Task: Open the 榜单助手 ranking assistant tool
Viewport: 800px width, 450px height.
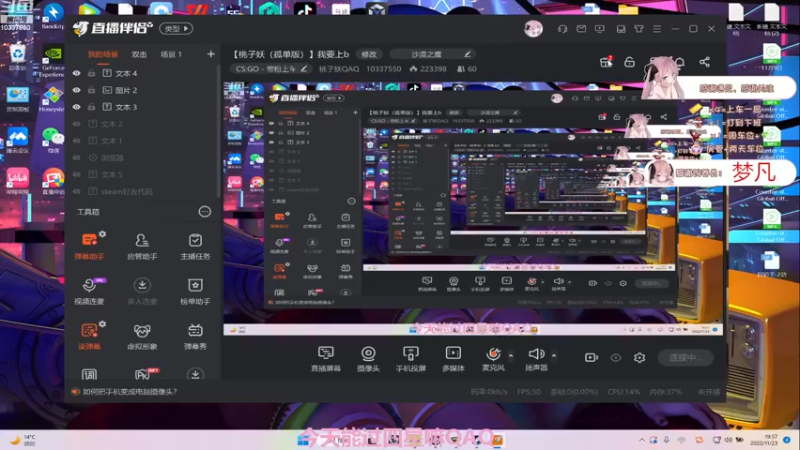Action: [x=195, y=292]
